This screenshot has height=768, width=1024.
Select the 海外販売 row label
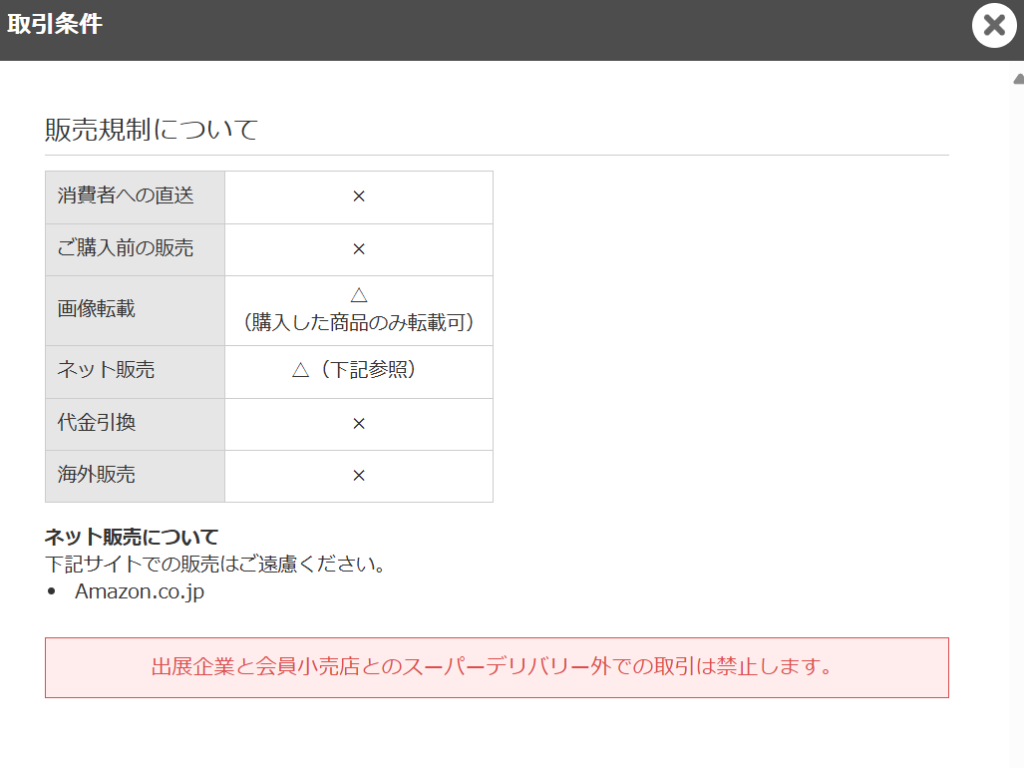click(x=96, y=475)
